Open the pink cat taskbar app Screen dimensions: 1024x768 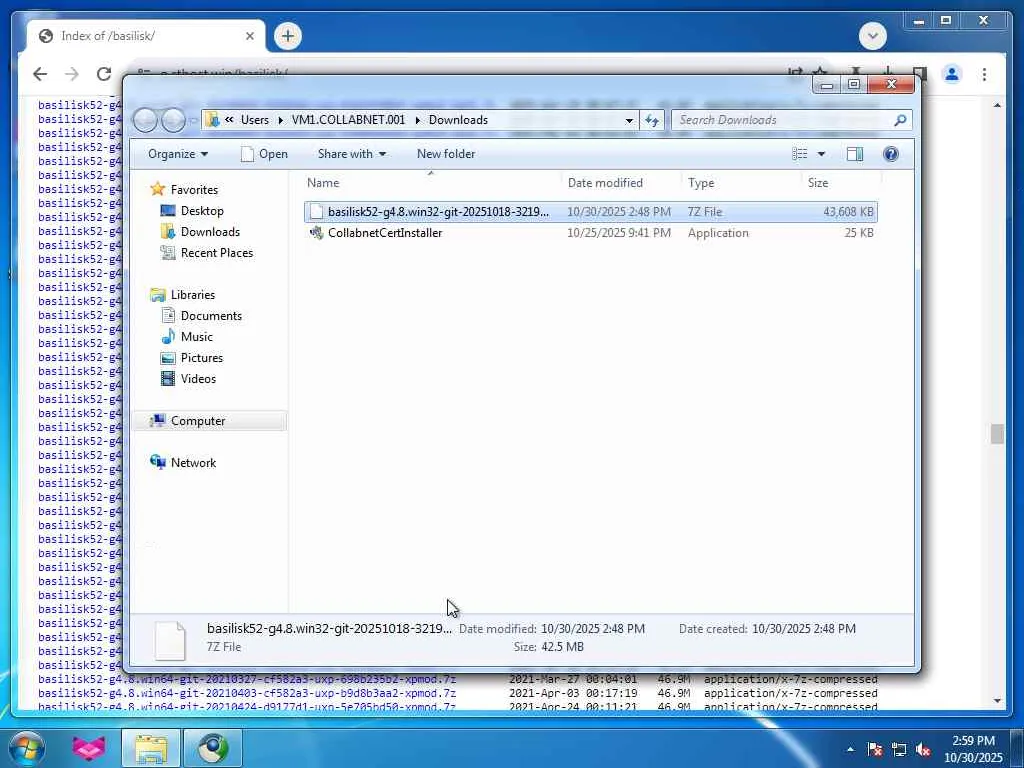(88, 748)
